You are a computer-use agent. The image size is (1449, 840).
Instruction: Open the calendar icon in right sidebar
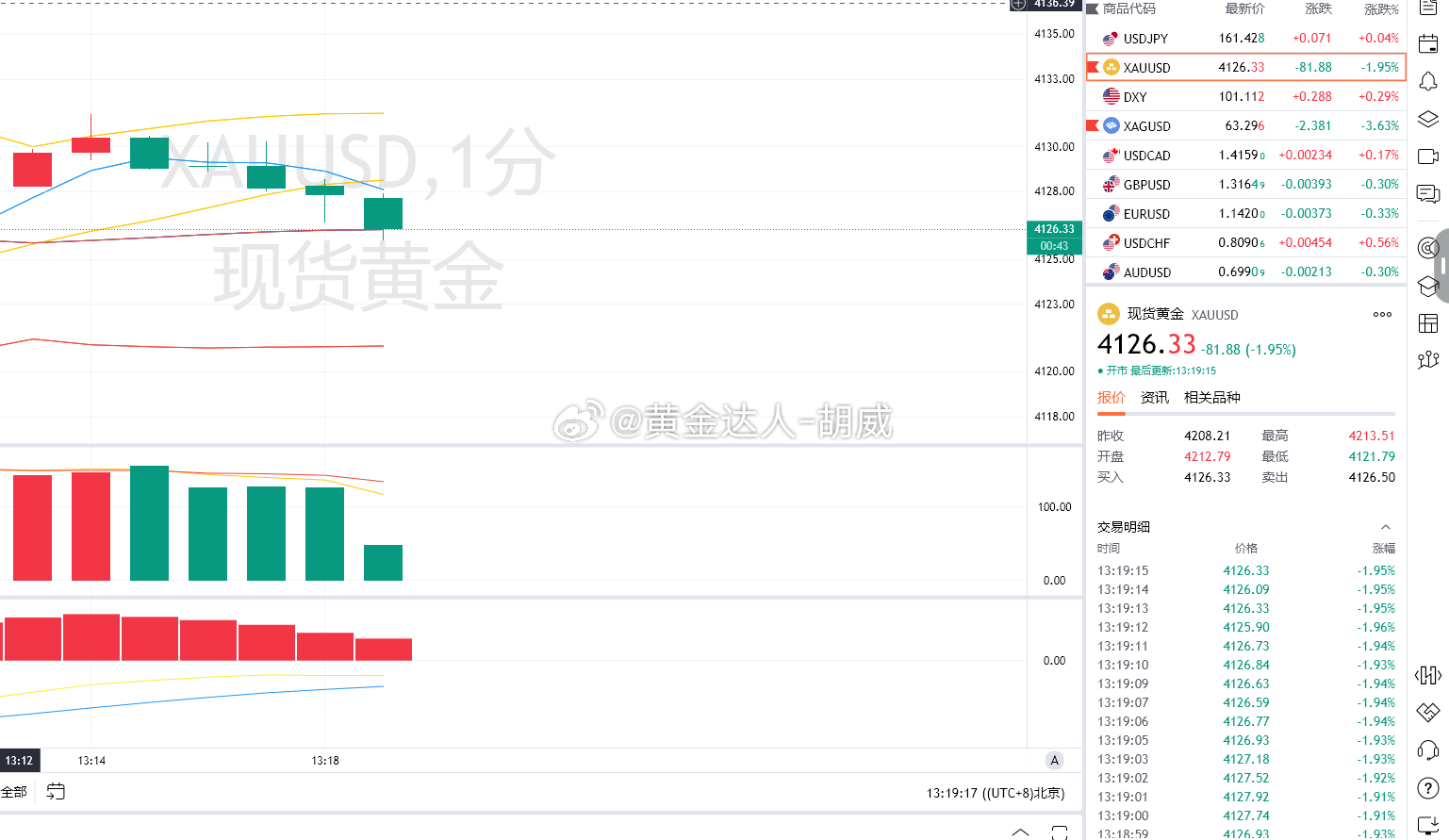[x=1428, y=43]
